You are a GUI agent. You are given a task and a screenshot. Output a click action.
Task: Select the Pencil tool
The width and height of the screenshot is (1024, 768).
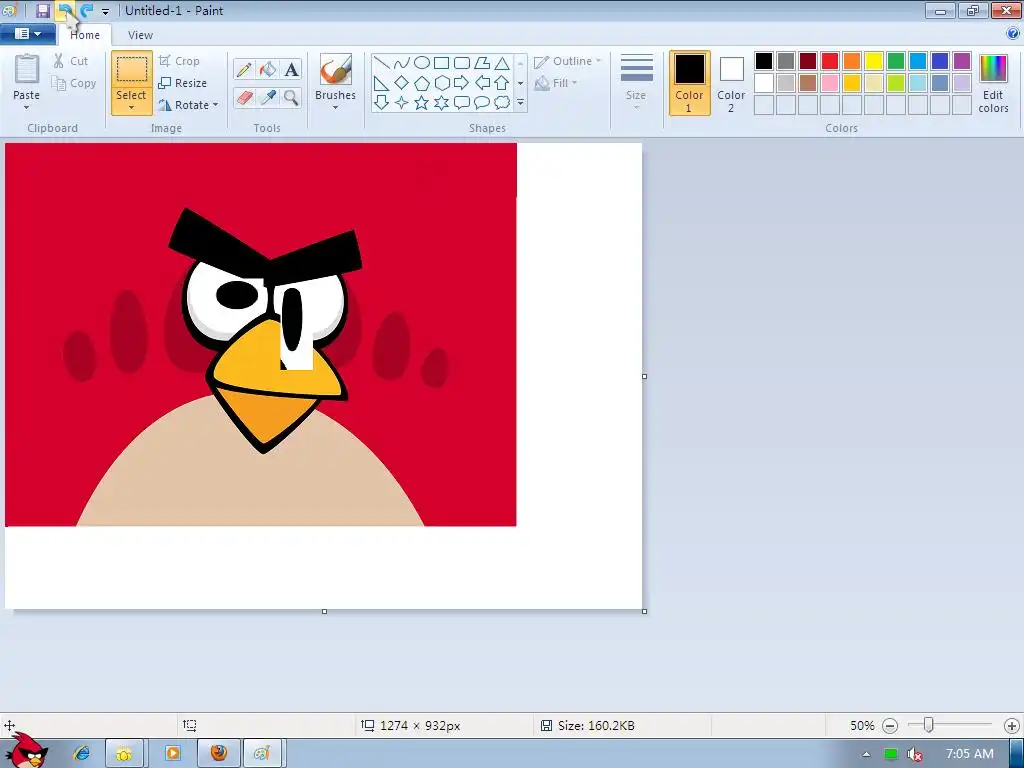click(x=244, y=69)
